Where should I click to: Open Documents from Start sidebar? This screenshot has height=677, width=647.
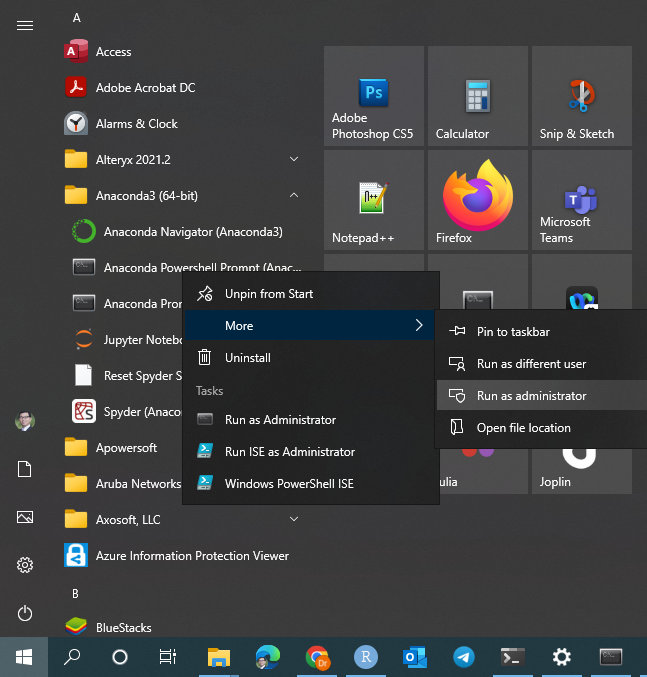[25, 469]
